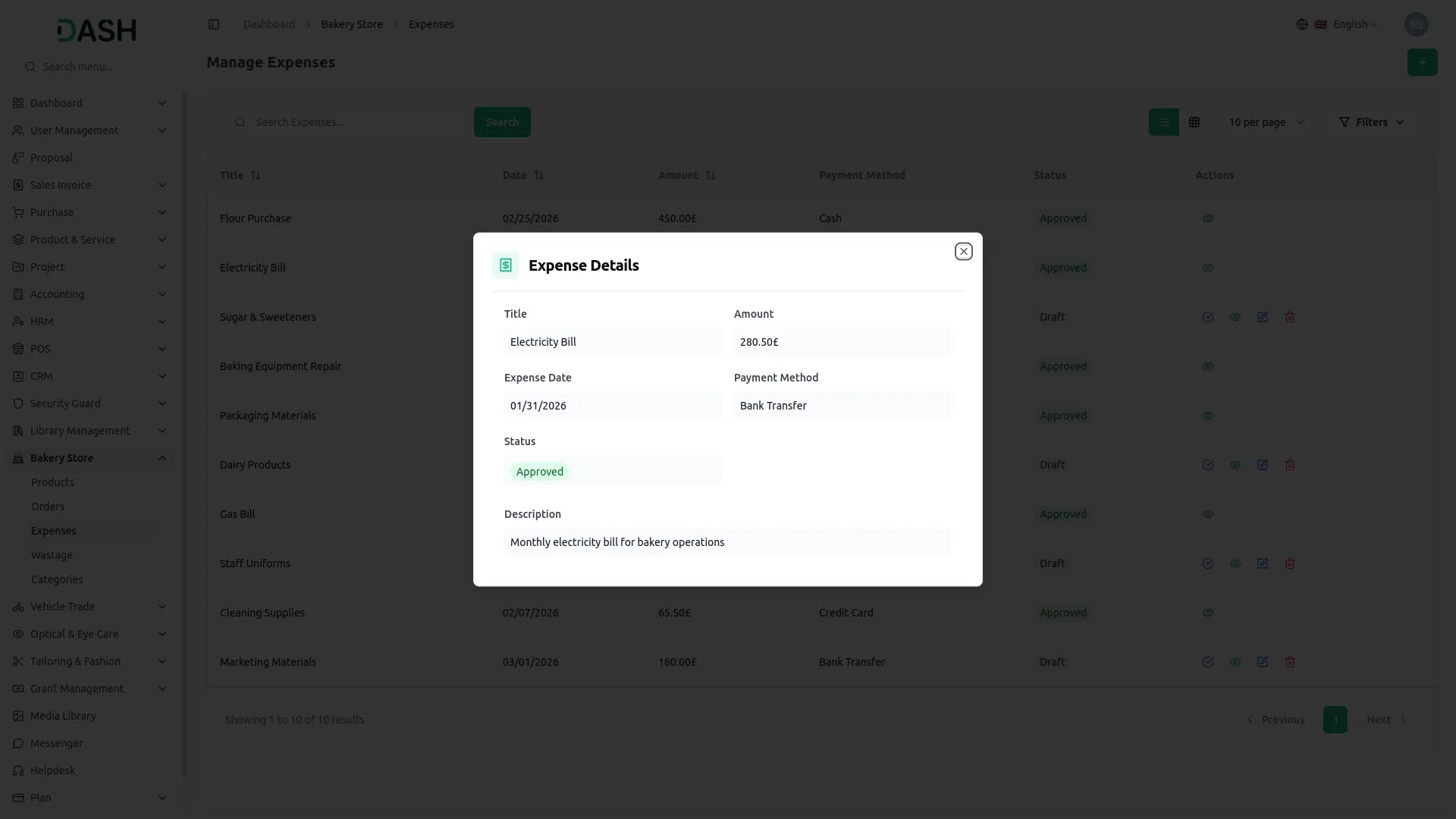Image resolution: width=1456 pixels, height=819 pixels.
Task: Edit the Dairy Products expense
Action: (1262, 465)
